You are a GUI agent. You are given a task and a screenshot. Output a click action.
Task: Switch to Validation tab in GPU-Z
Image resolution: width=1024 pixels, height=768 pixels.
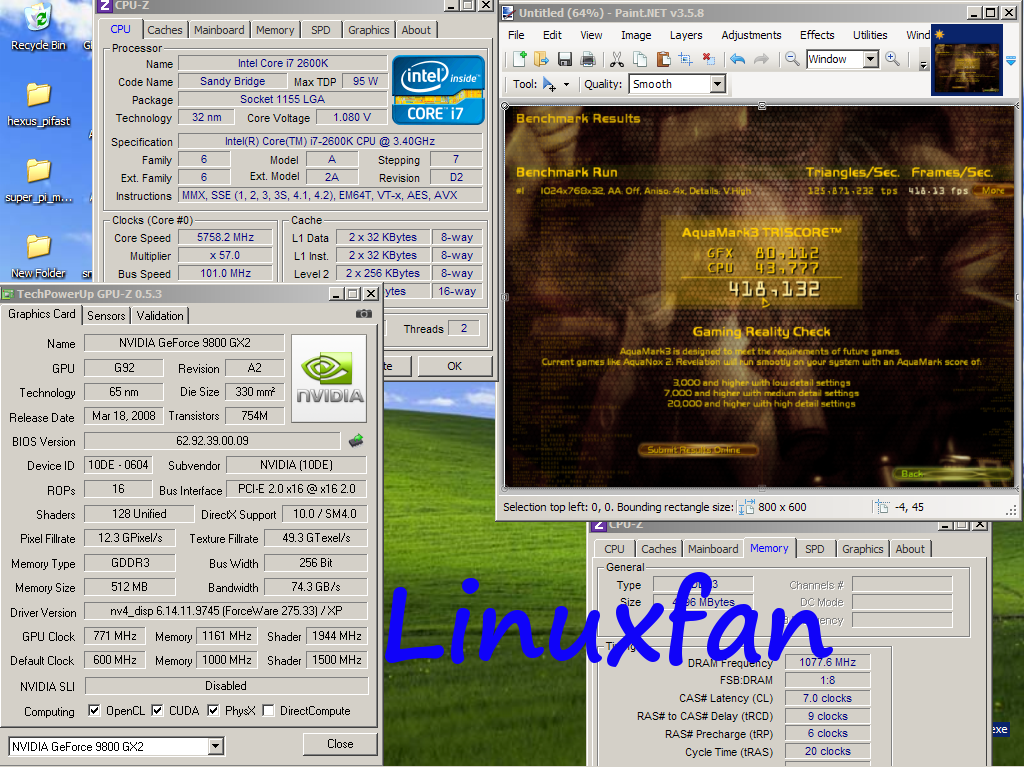click(160, 316)
